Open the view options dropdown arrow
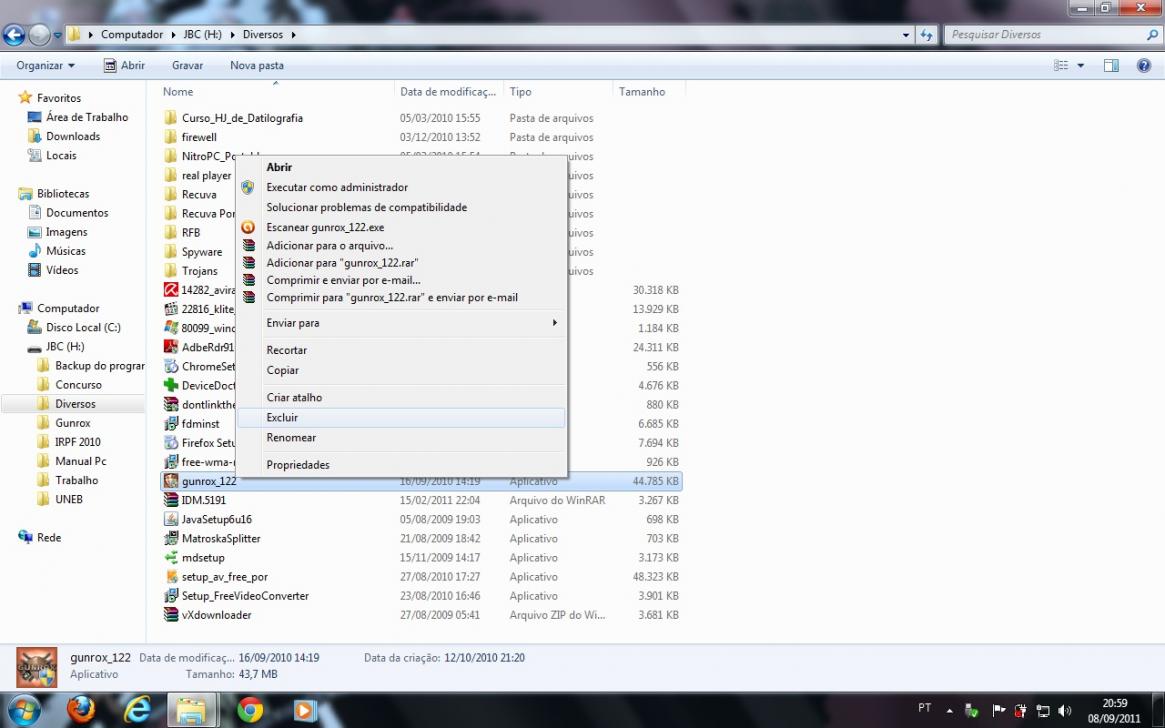1165x728 pixels. point(1081,65)
